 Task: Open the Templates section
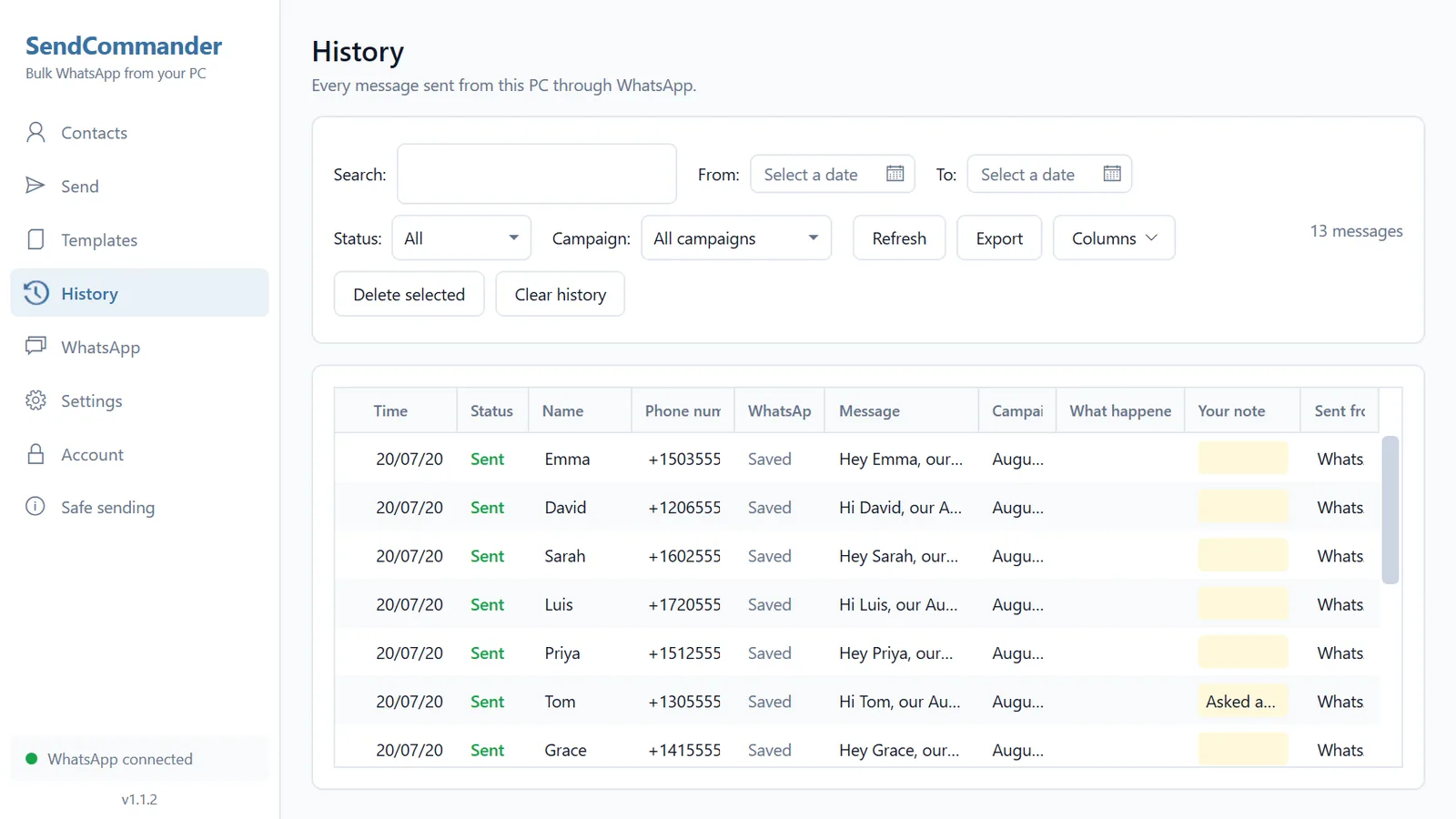click(x=139, y=239)
